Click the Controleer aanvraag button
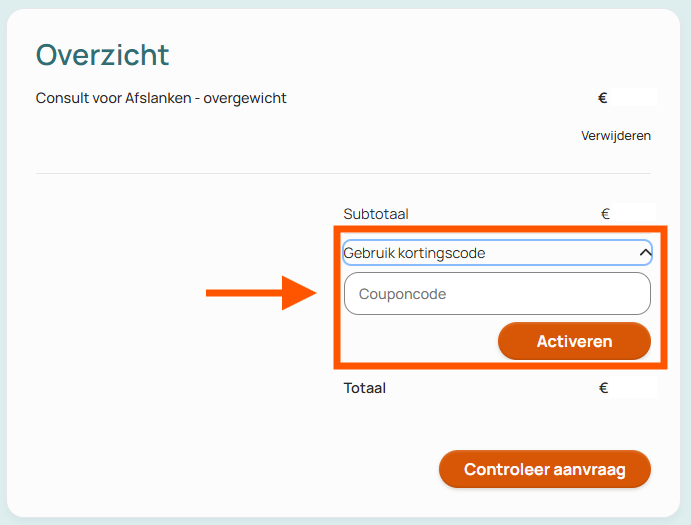The height and width of the screenshot is (525, 691). click(545, 469)
